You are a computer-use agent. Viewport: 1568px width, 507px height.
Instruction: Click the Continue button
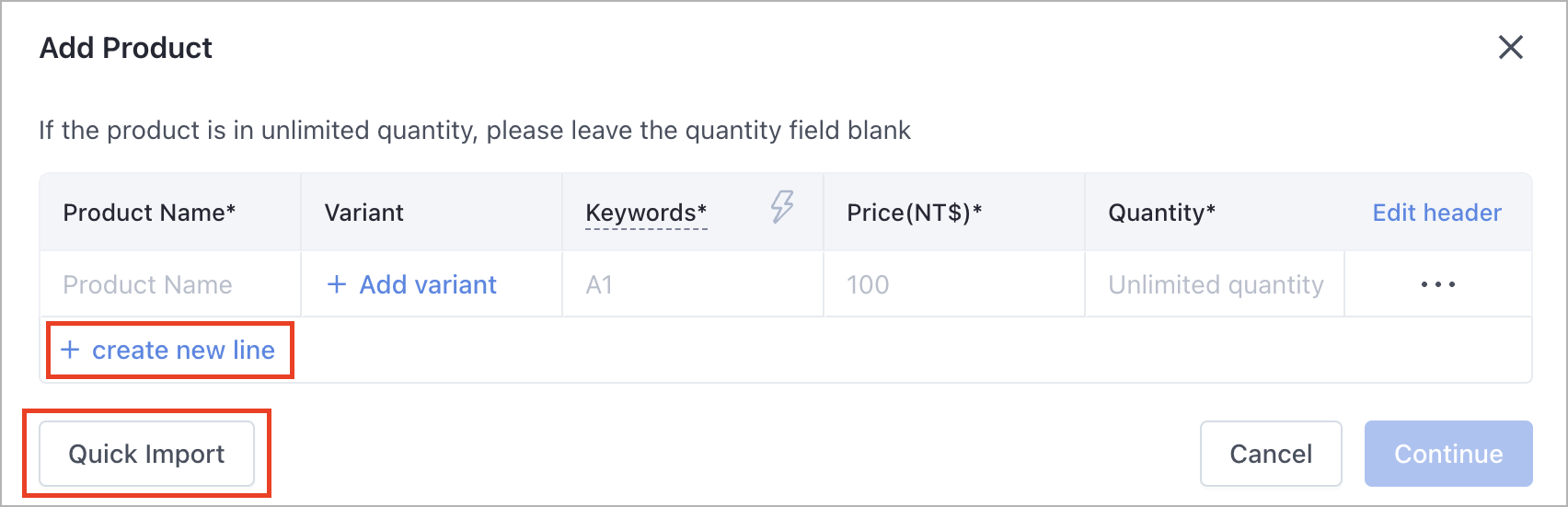(1448, 454)
